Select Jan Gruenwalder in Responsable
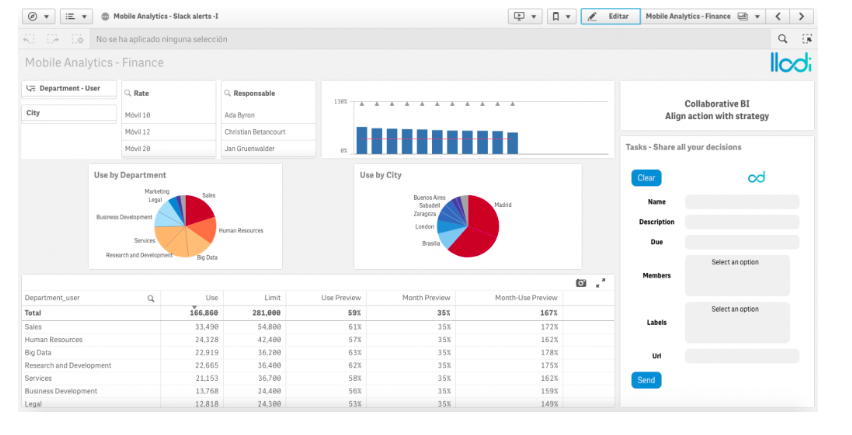The height and width of the screenshot is (435, 852). click(268, 148)
